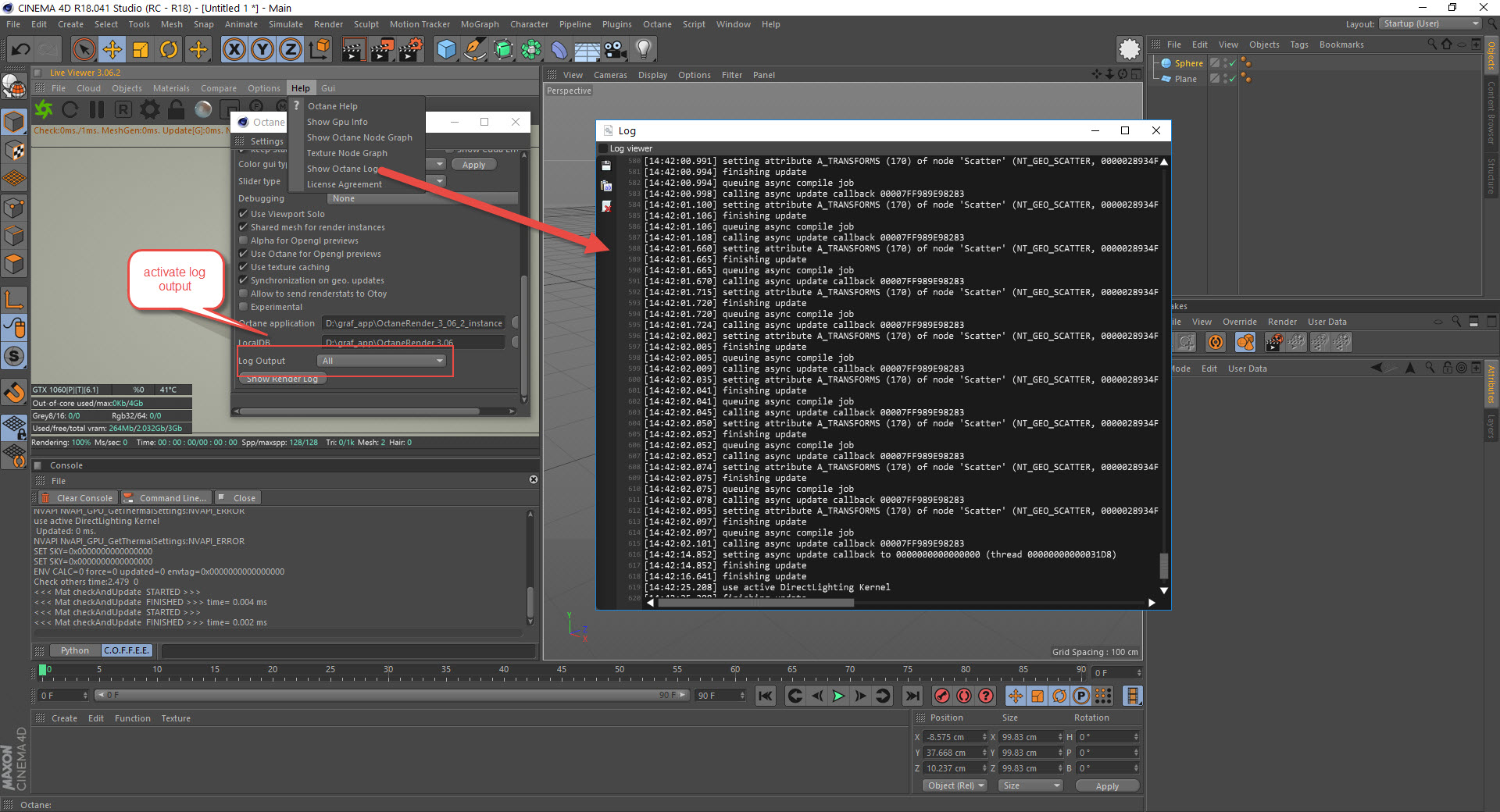Click Record Active Objects keyframe button
1500x812 pixels.
point(942,696)
